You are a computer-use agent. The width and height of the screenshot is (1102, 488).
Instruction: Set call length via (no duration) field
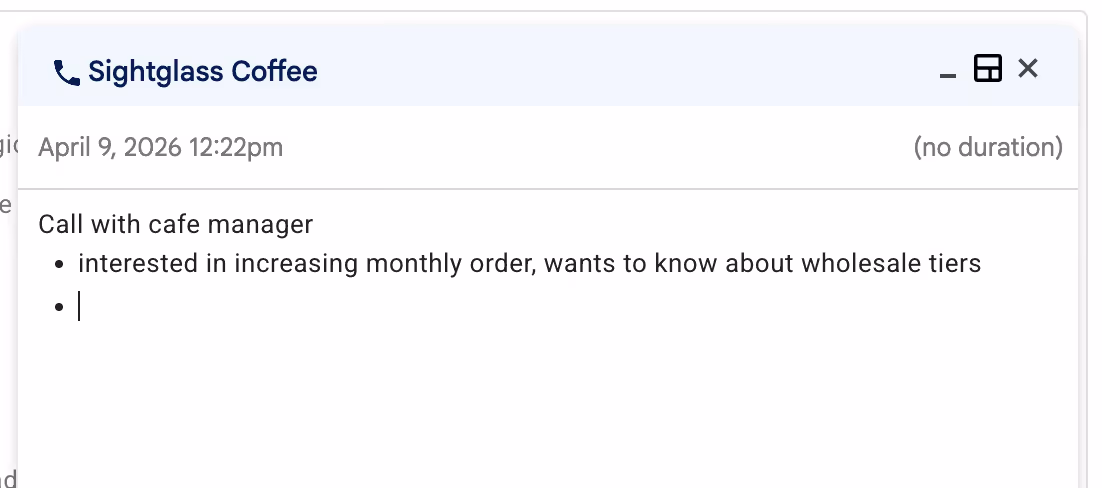[987, 148]
